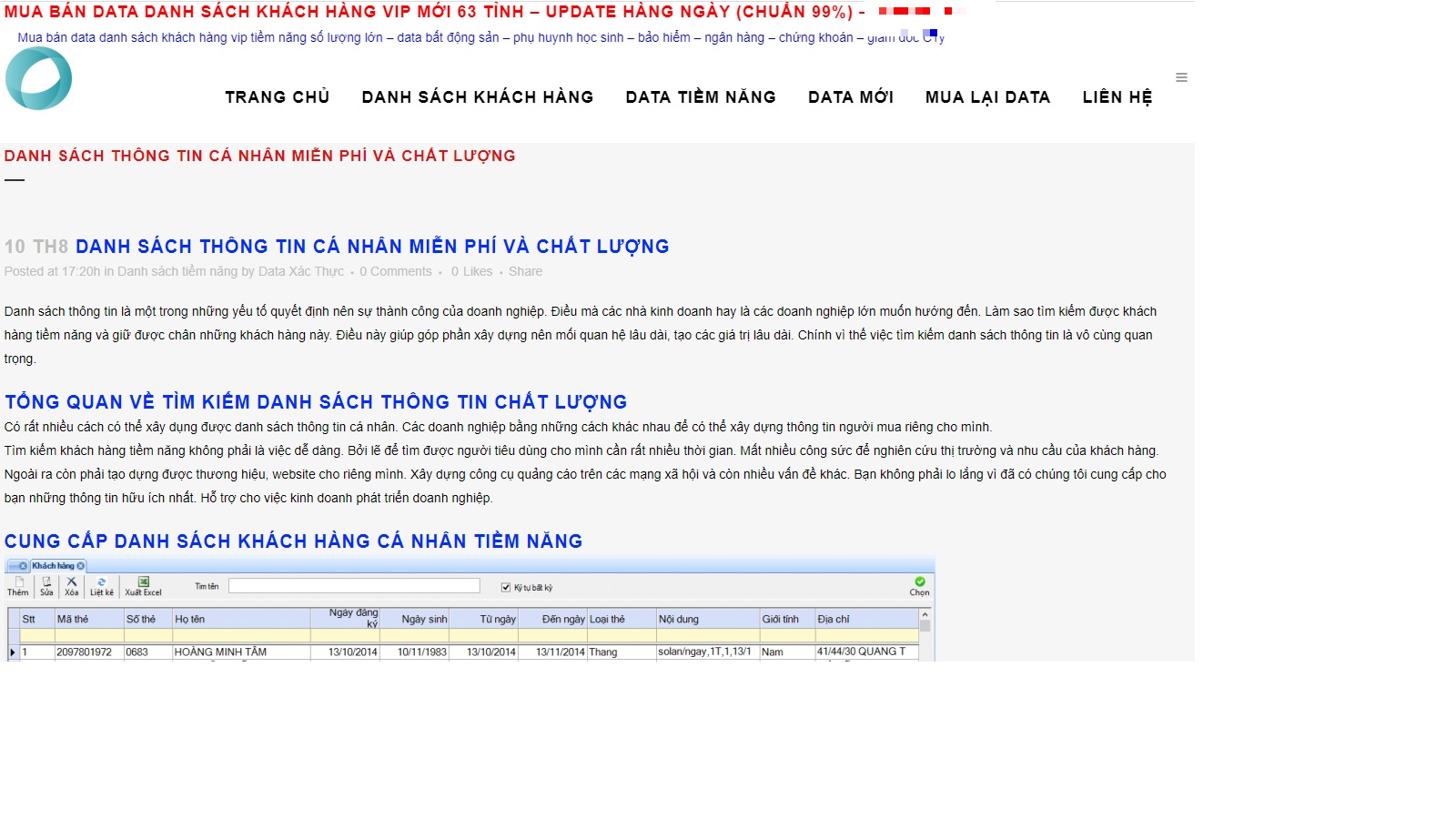Click the Giới tính column header

click(x=787, y=619)
